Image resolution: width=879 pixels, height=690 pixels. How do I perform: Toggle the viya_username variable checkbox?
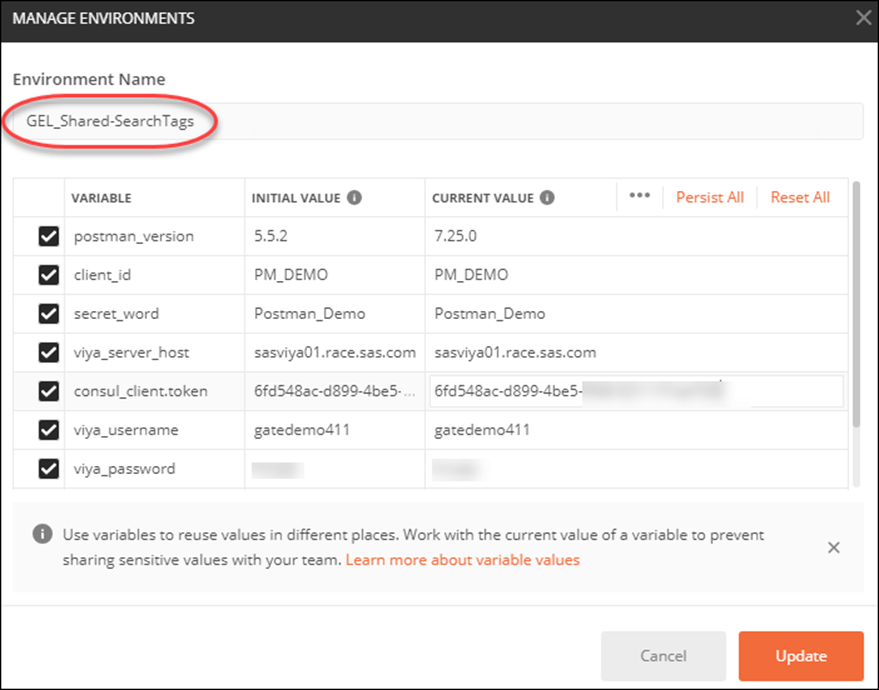(x=48, y=430)
